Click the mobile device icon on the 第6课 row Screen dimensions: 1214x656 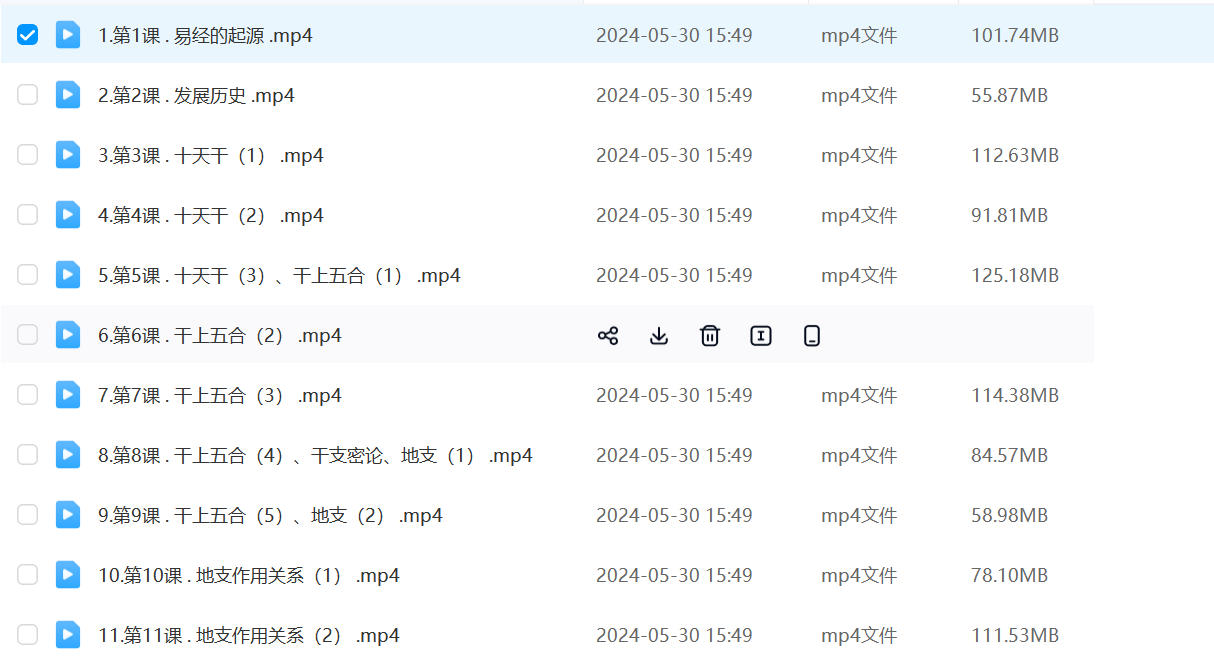coord(812,336)
